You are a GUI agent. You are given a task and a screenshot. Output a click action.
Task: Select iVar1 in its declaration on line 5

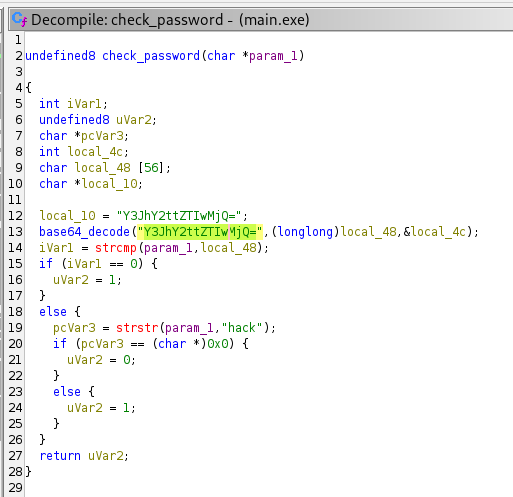click(x=85, y=104)
